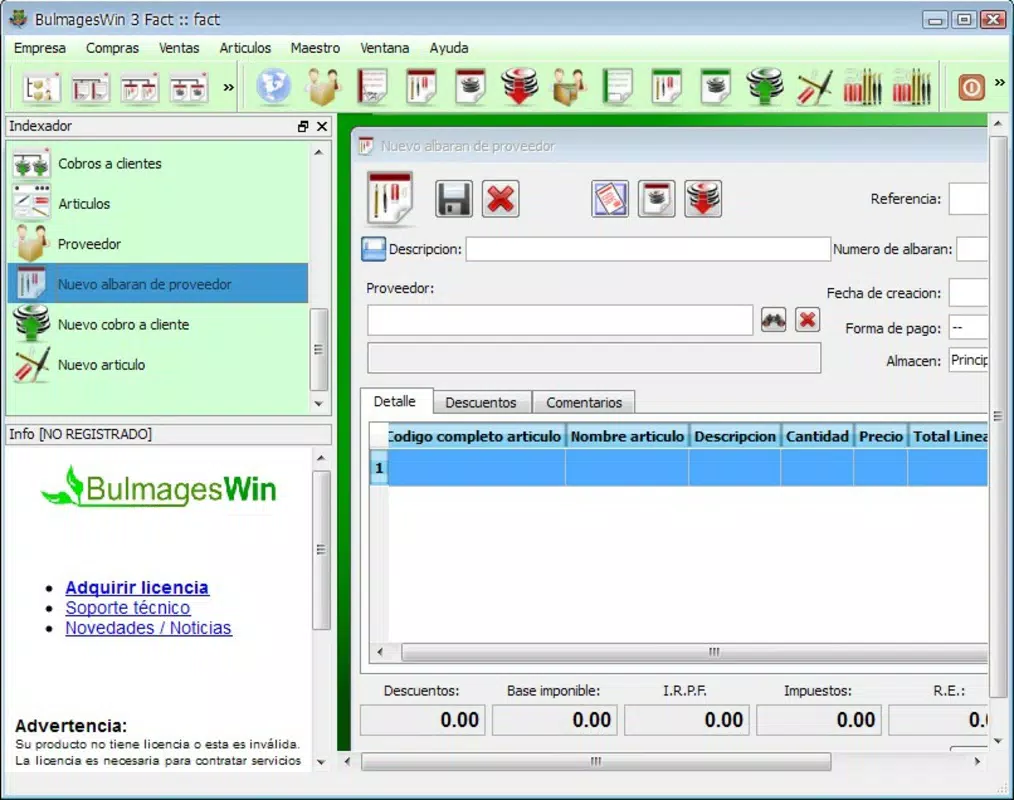Viewport: 1014px width, 800px height.
Task: Follow the Novedades / Noticias link
Action: pyautogui.click(x=148, y=627)
